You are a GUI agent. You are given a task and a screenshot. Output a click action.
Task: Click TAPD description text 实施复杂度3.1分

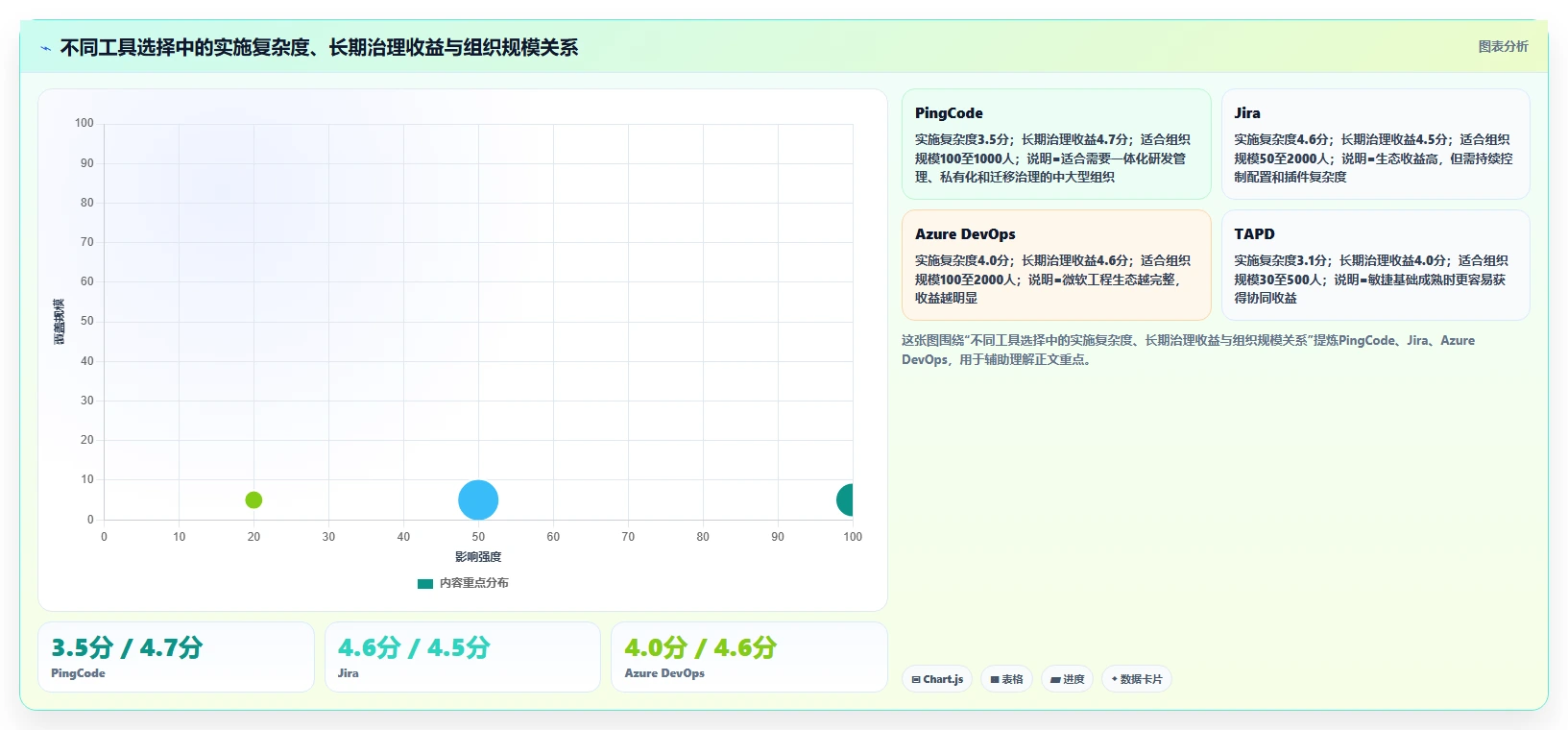1281,260
